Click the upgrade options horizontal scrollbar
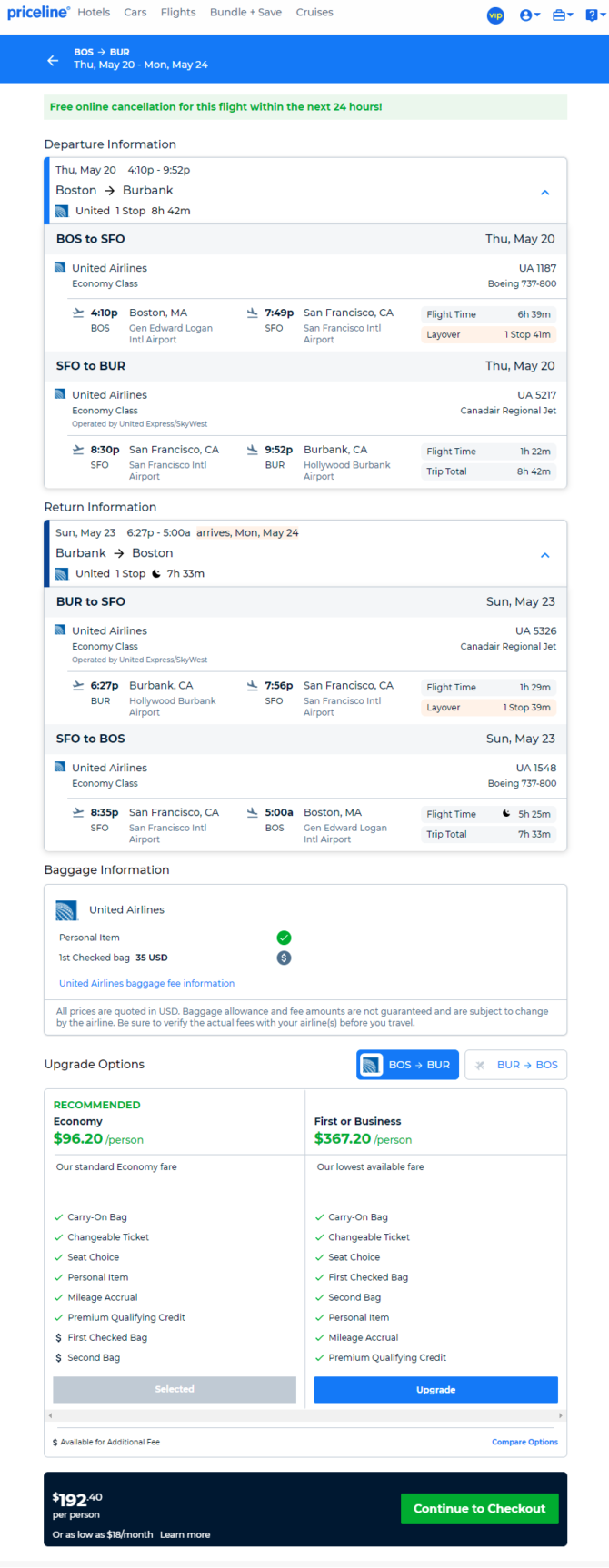Image resolution: width=609 pixels, height=1568 pixels. (x=305, y=1415)
